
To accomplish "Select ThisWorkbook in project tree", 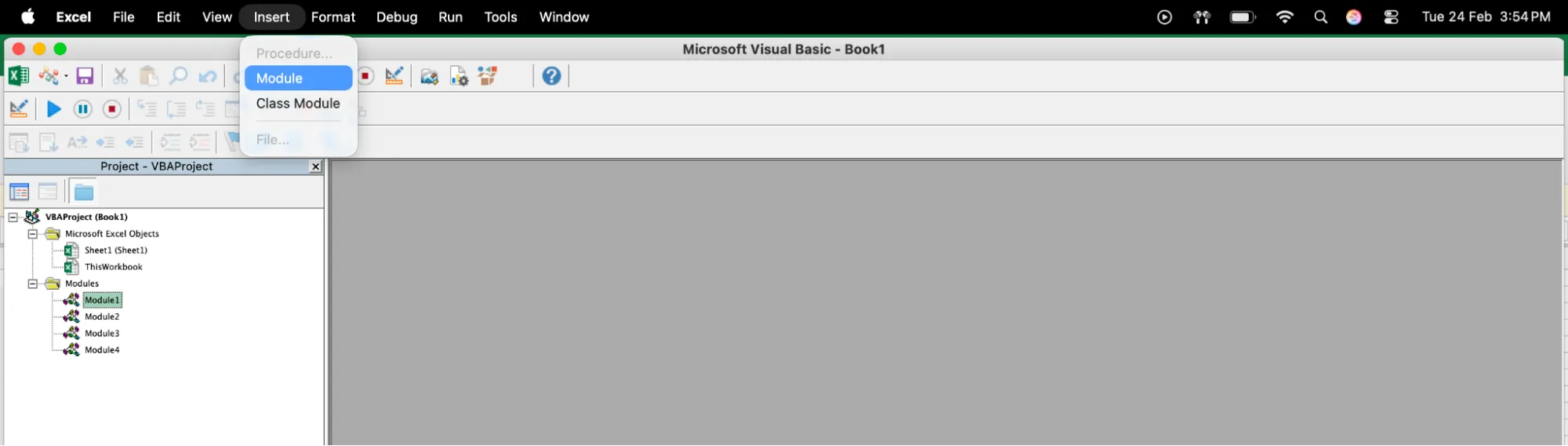I will click(x=114, y=267).
